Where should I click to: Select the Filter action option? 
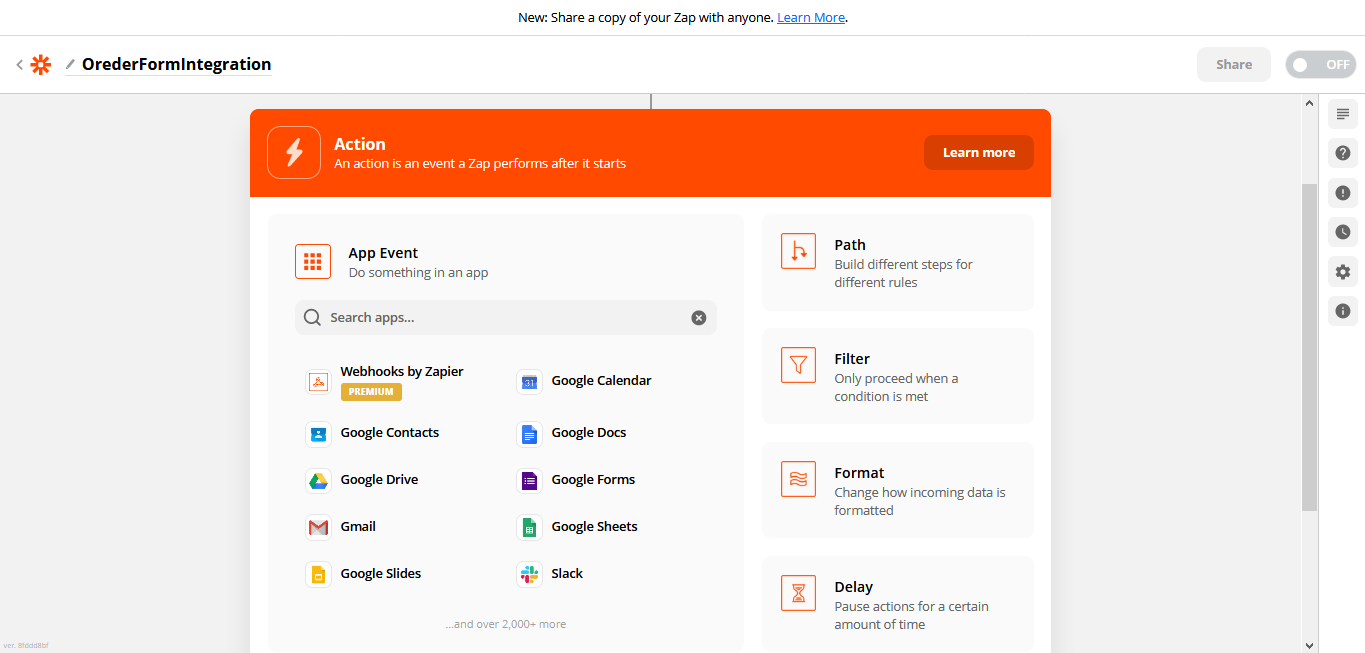pyautogui.click(x=897, y=377)
